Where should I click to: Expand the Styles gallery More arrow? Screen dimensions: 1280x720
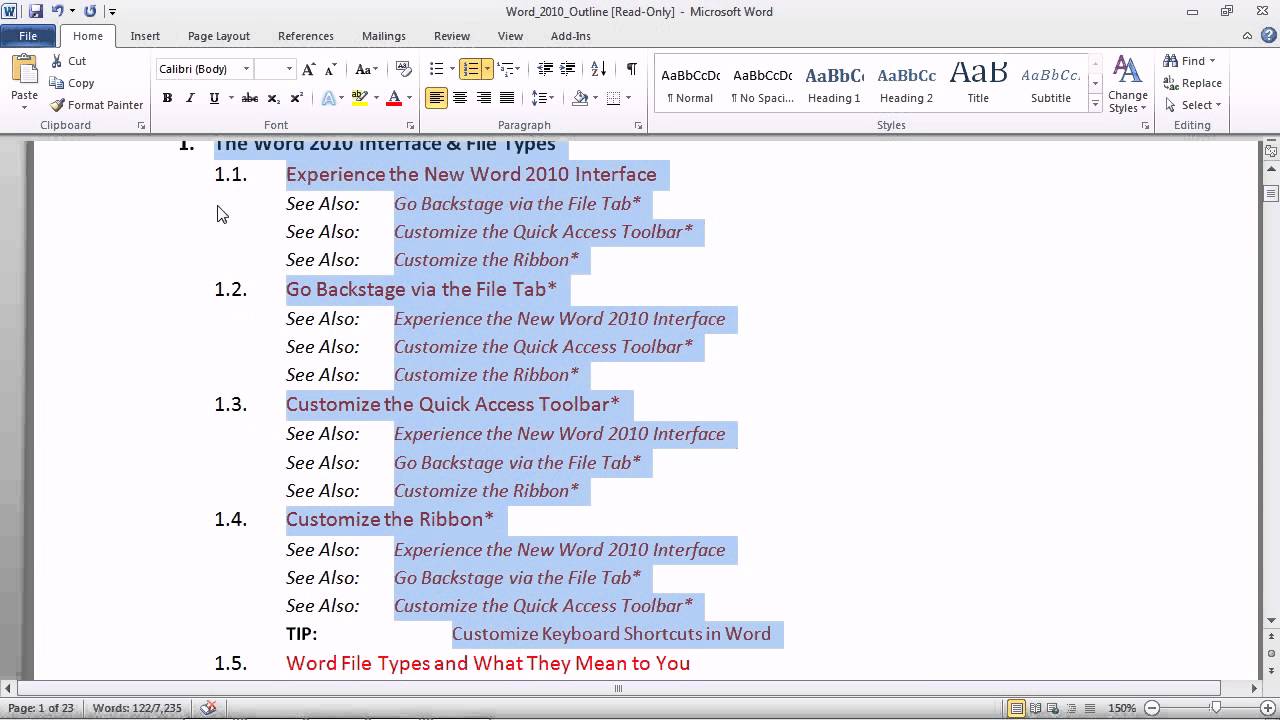(1096, 104)
